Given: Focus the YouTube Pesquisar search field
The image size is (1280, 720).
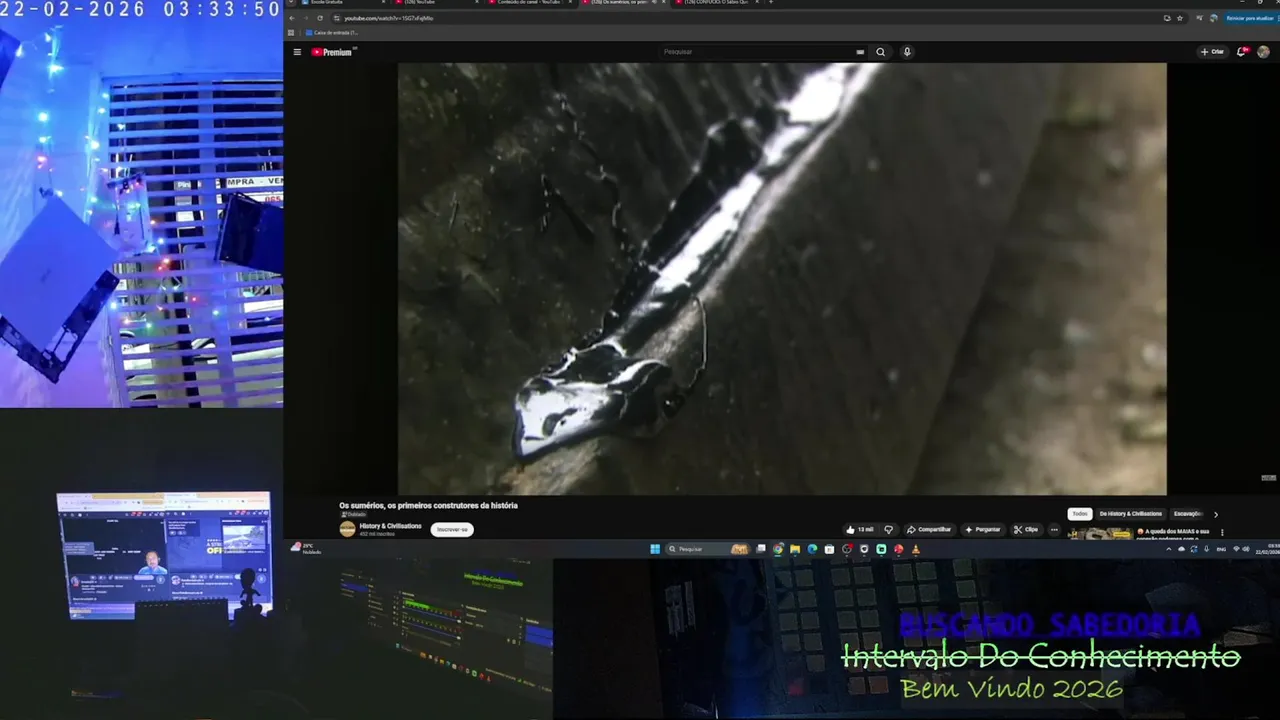Looking at the screenshot, I should pos(755,52).
